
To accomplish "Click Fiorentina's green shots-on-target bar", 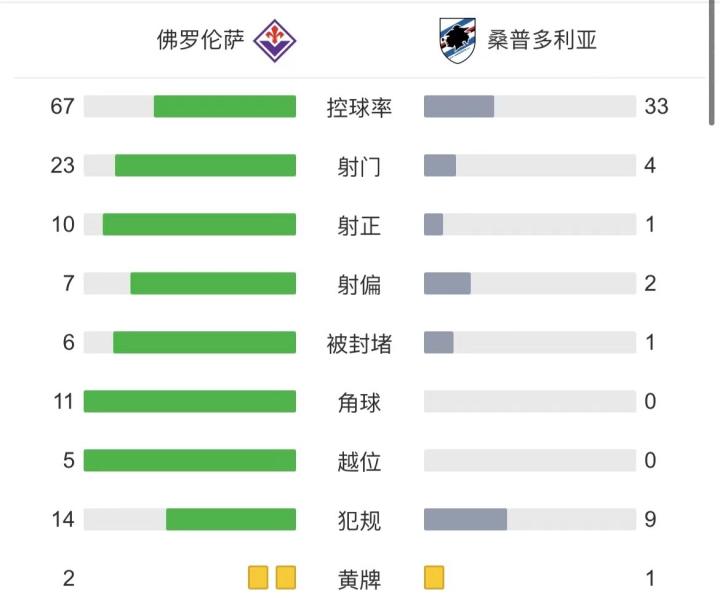I will 199,224.
